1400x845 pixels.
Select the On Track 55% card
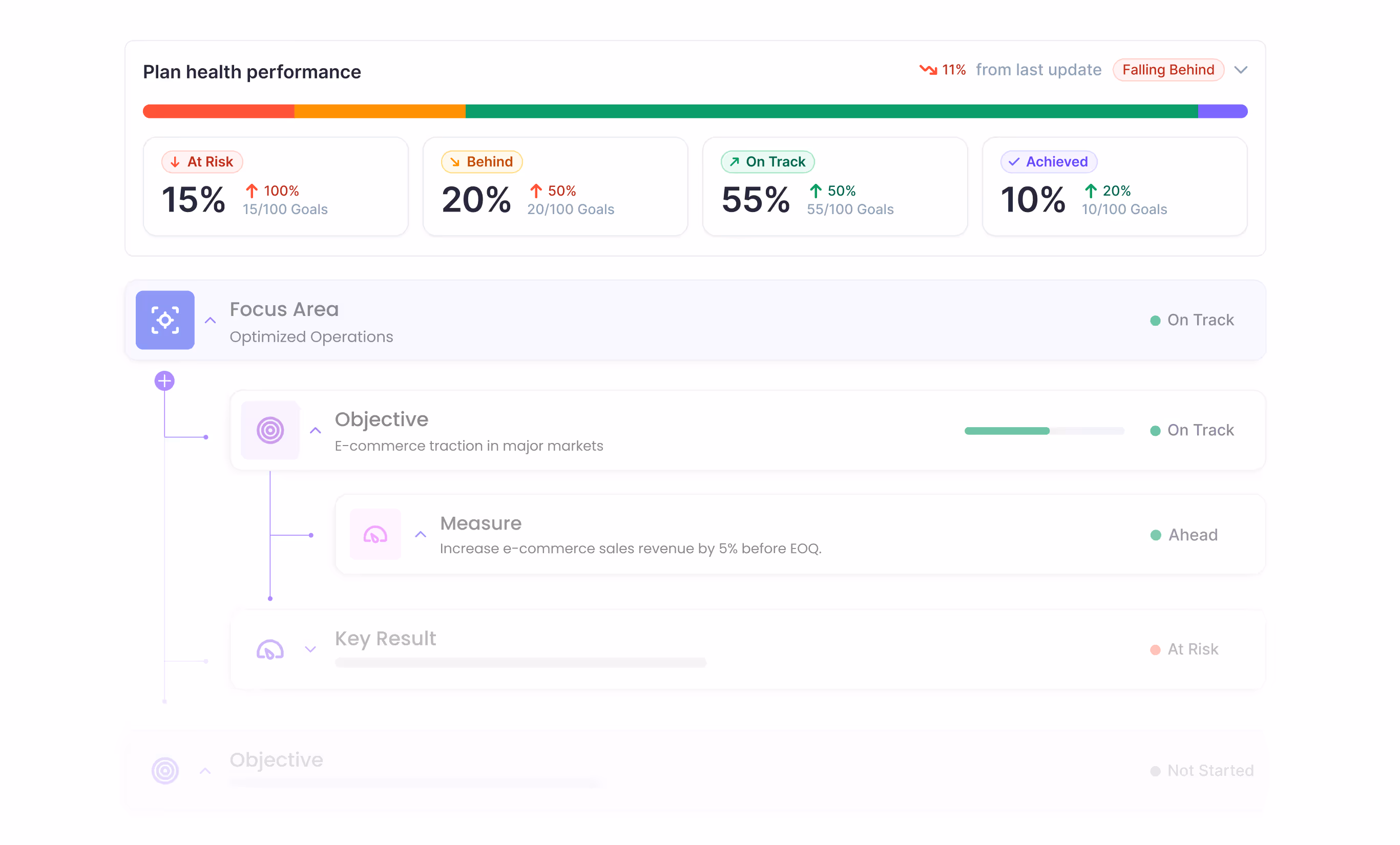(834, 186)
